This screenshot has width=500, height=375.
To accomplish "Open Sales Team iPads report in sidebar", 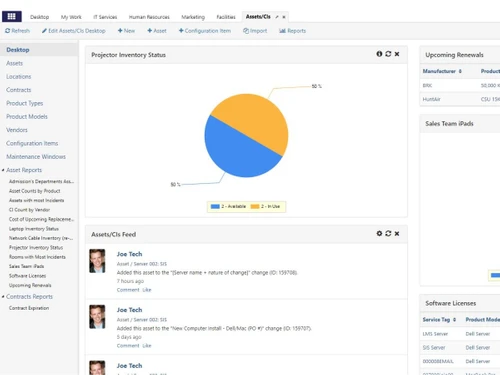I will pyautogui.click(x=26, y=266).
